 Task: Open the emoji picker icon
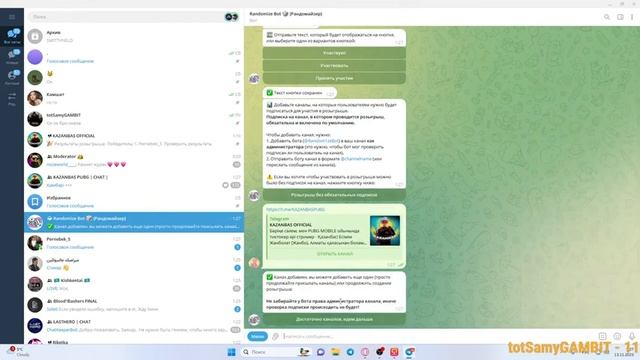click(617, 336)
